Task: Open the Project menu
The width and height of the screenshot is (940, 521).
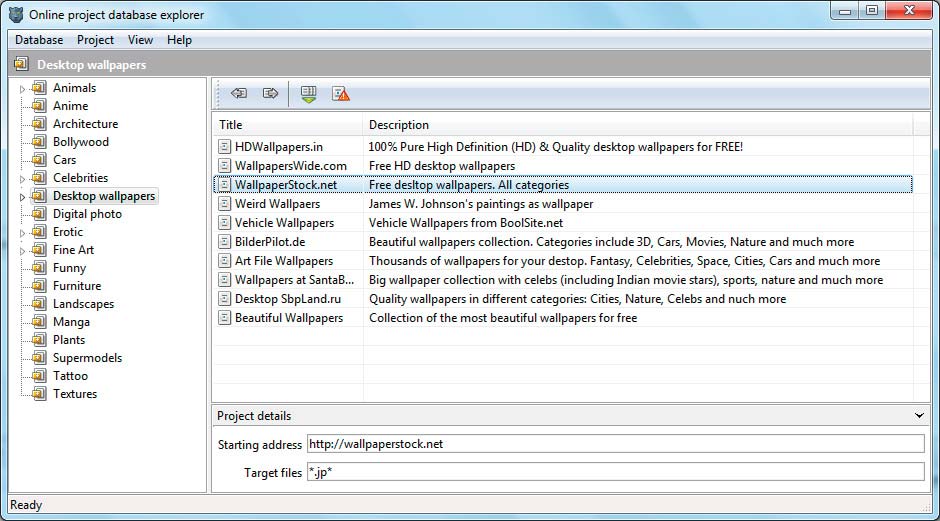Action: pyautogui.click(x=95, y=40)
